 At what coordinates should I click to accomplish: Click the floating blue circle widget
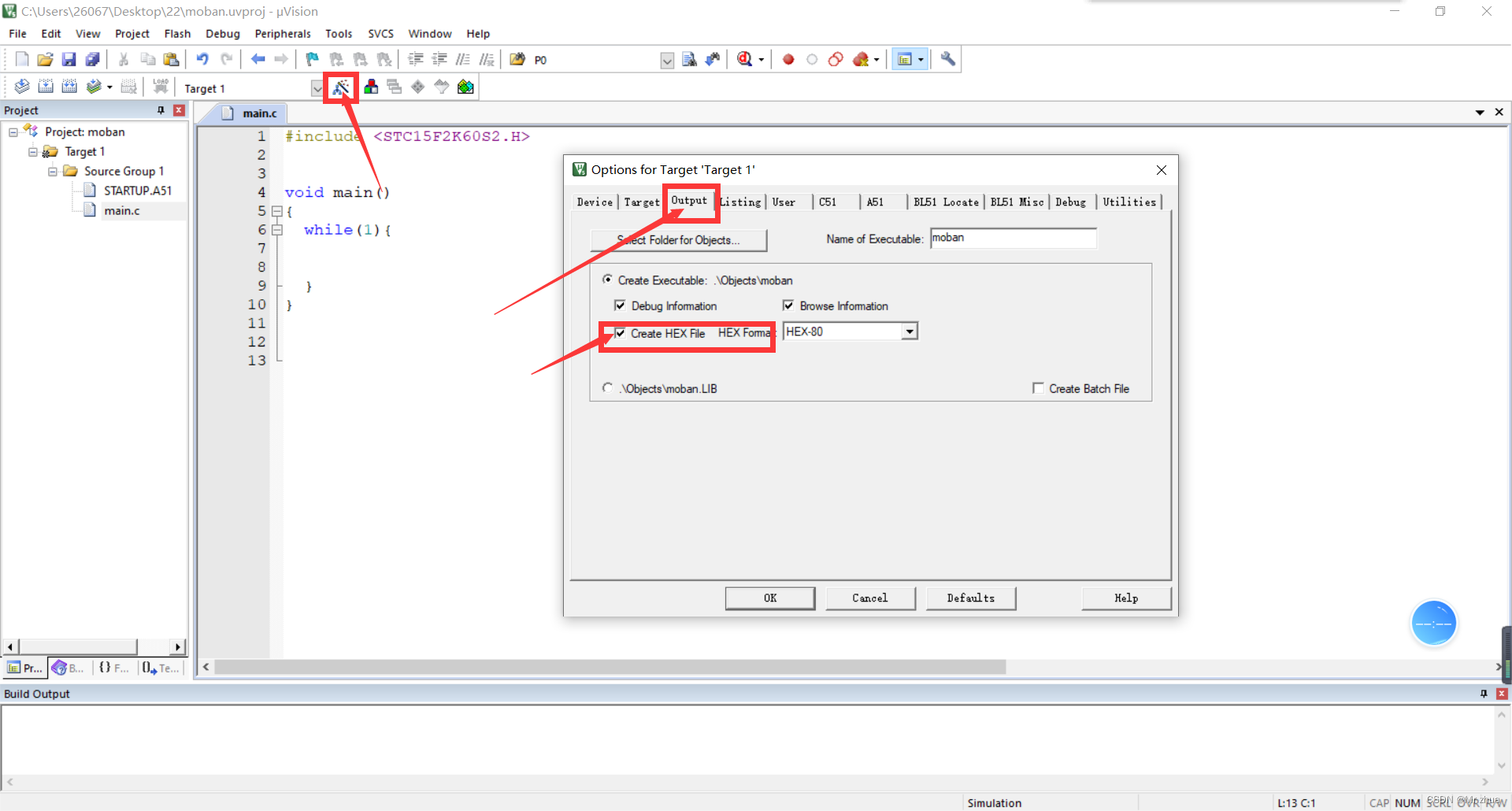(x=1433, y=624)
